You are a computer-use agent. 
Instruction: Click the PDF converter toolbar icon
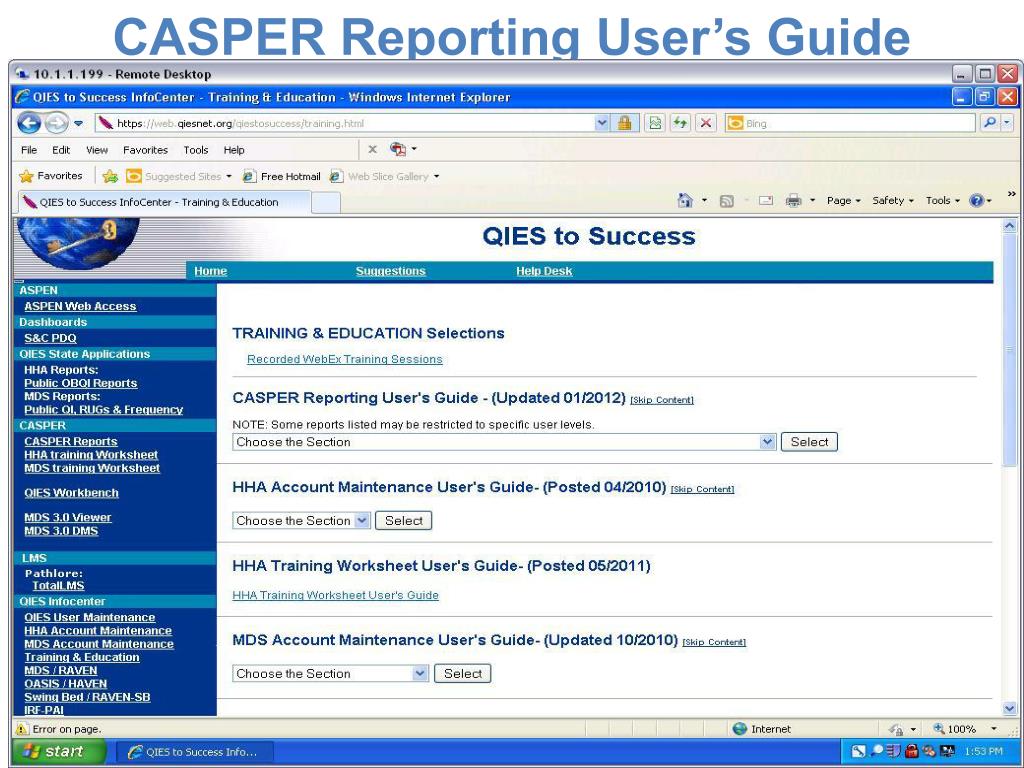coord(398,149)
